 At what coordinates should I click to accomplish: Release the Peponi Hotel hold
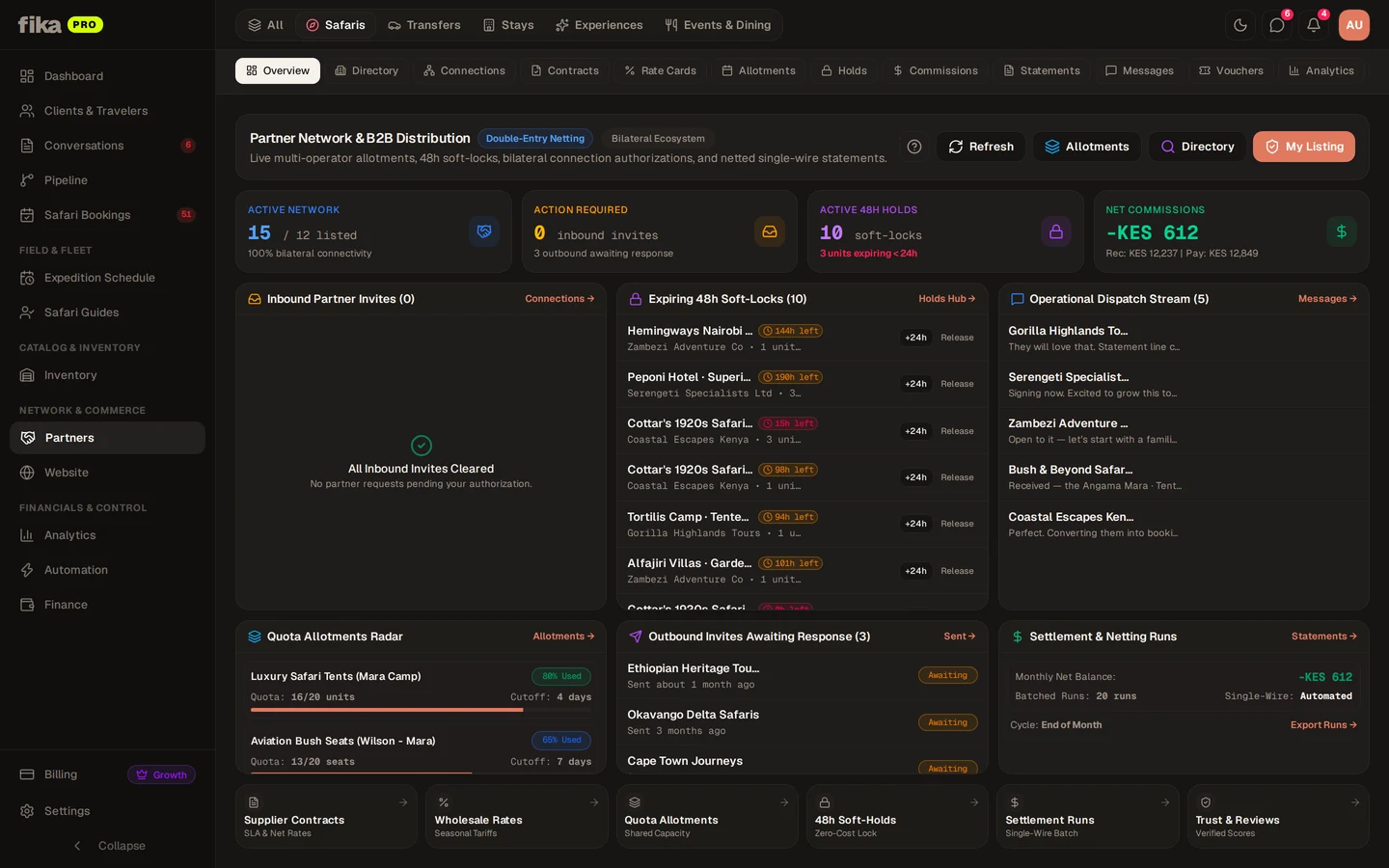(957, 384)
